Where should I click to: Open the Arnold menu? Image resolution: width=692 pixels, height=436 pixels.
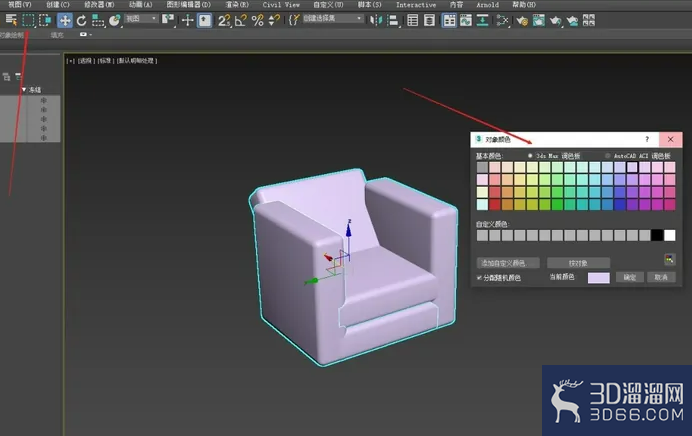point(487,4)
